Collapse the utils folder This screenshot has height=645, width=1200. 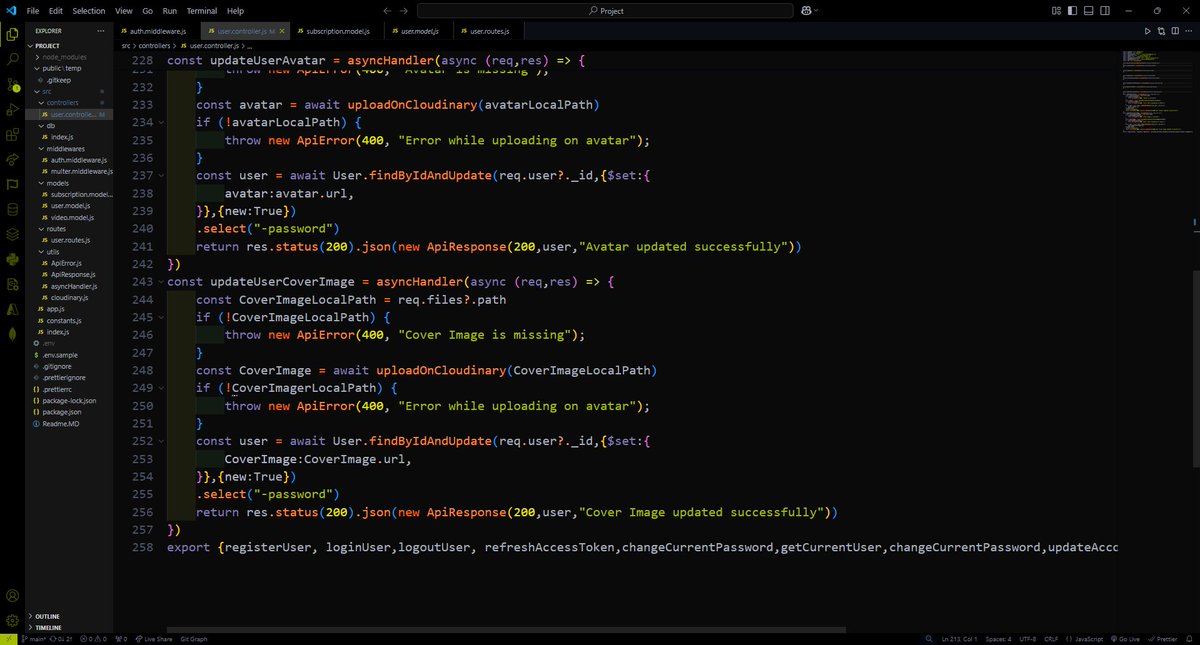pos(68,252)
